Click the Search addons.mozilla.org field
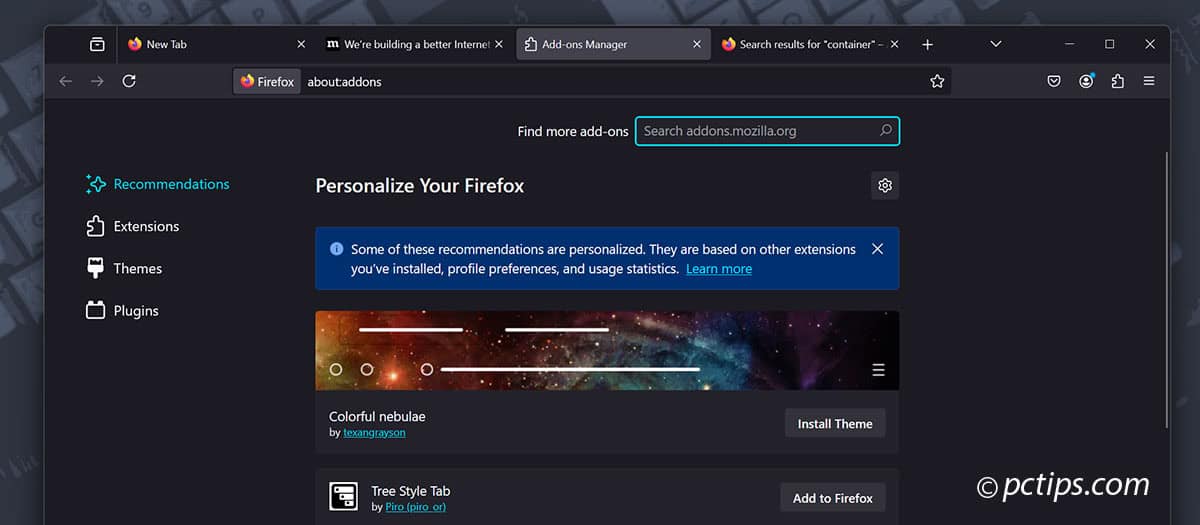The width and height of the screenshot is (1200, 525). tap(758, 131)
